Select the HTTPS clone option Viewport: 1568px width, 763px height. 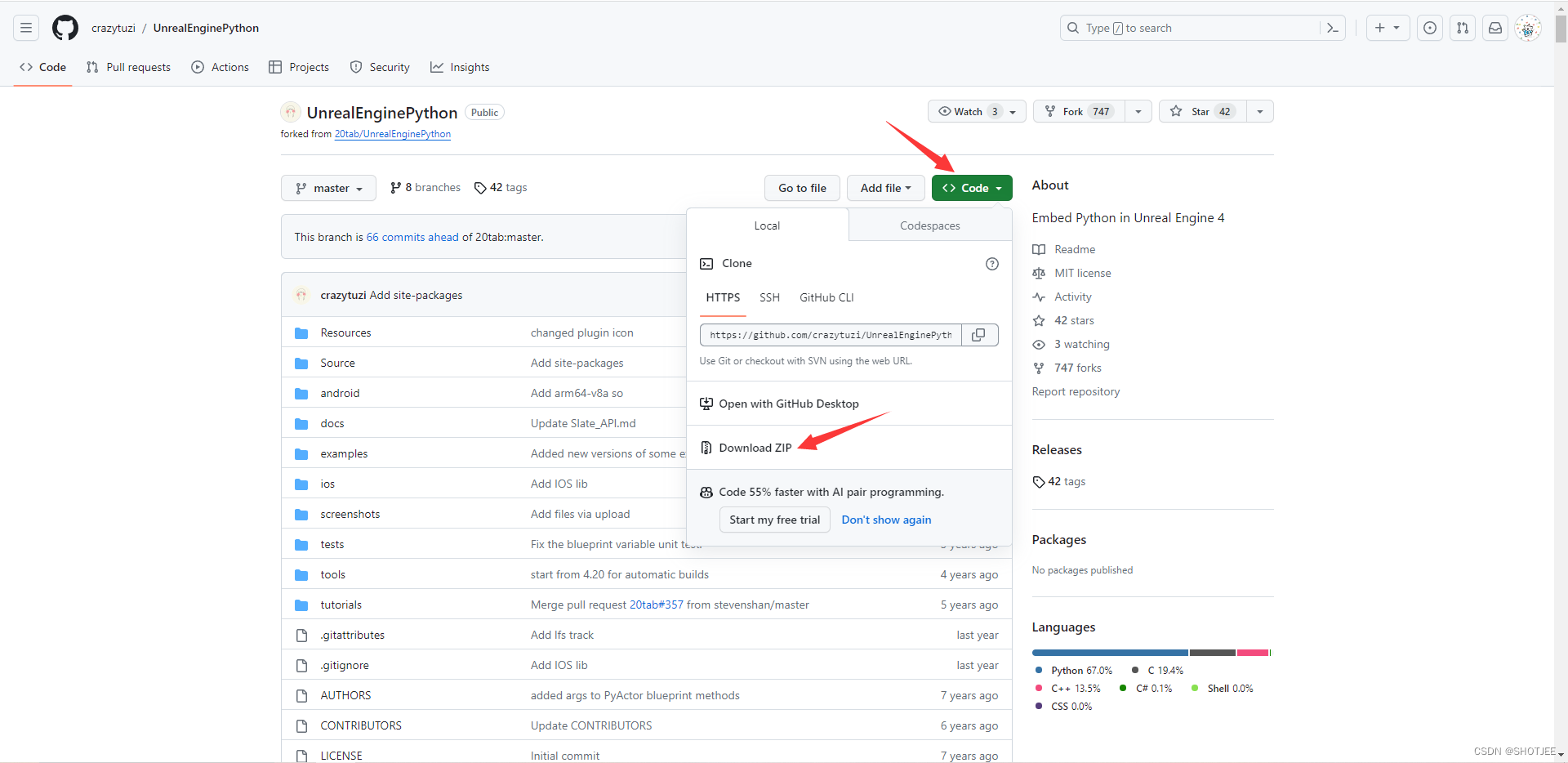point(723,297)
